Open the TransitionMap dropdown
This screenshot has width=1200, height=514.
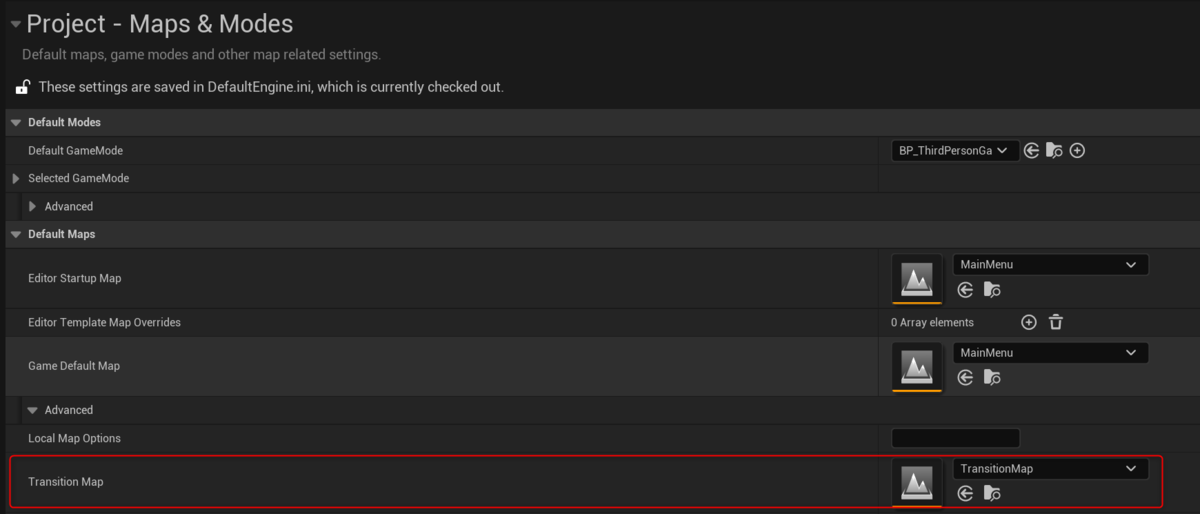[x=1050, y=468]
